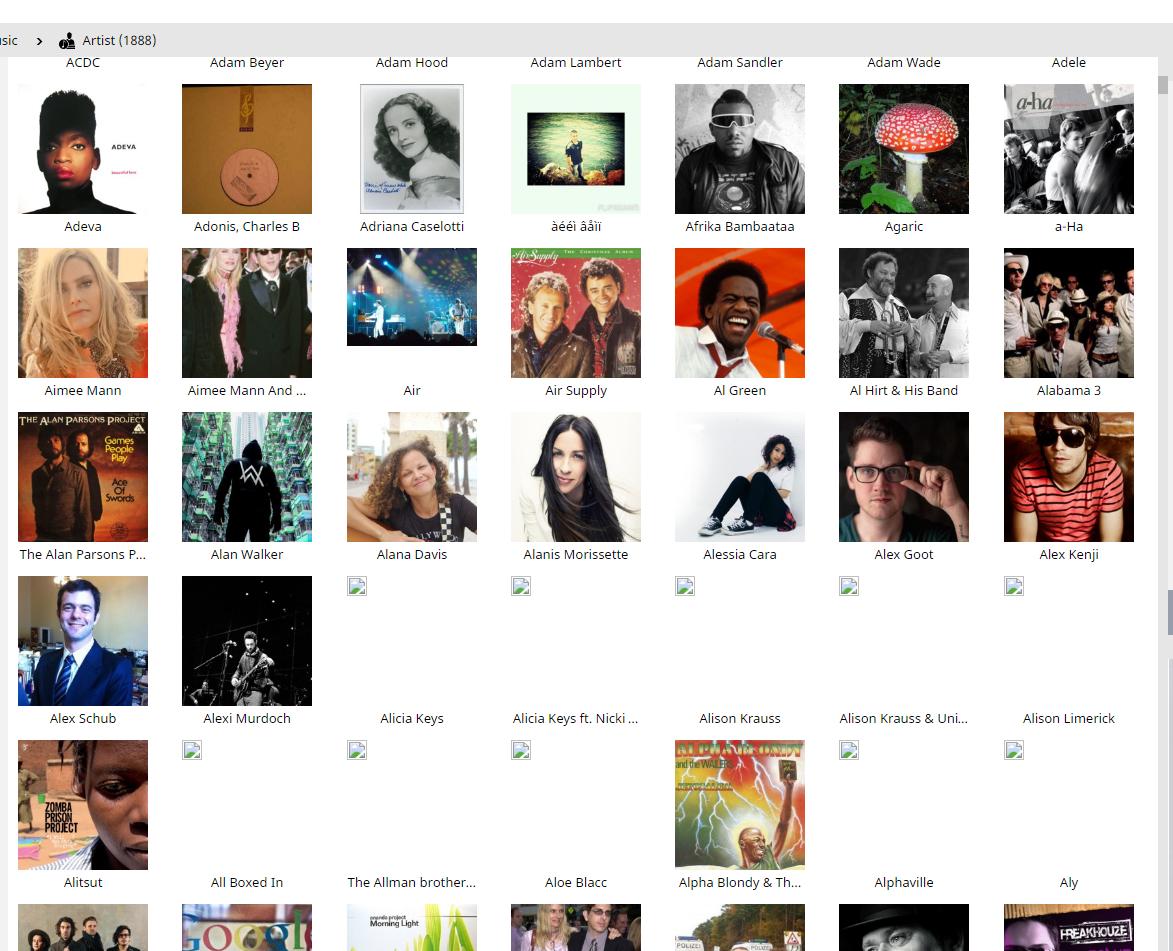This screenshot has width=1173, height=951.
Task: Select the missing image icon for Alison Krauss
Action: click(x=685, y=586)
